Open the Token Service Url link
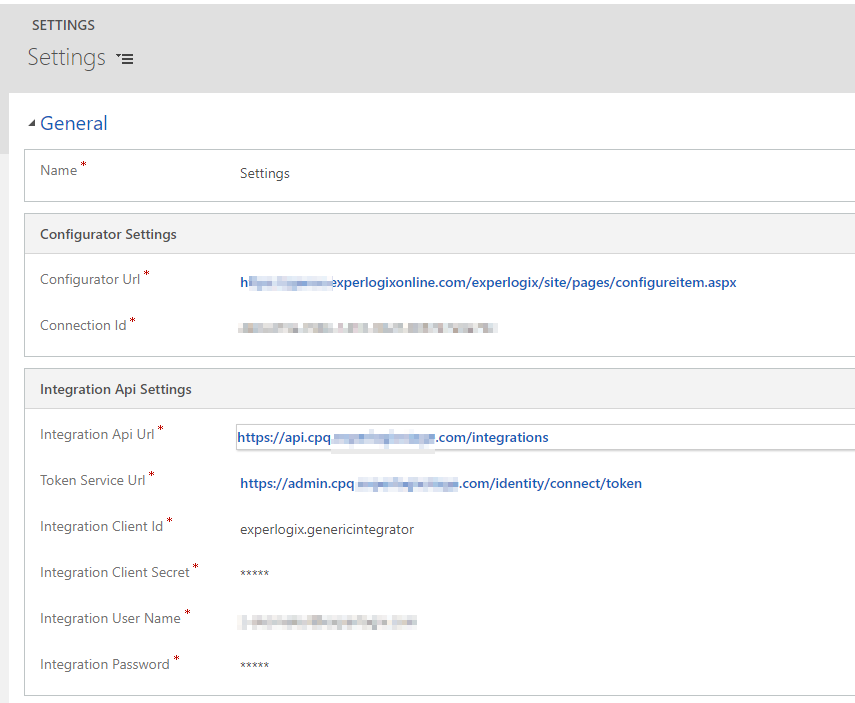855x703 pixels. 441,483
